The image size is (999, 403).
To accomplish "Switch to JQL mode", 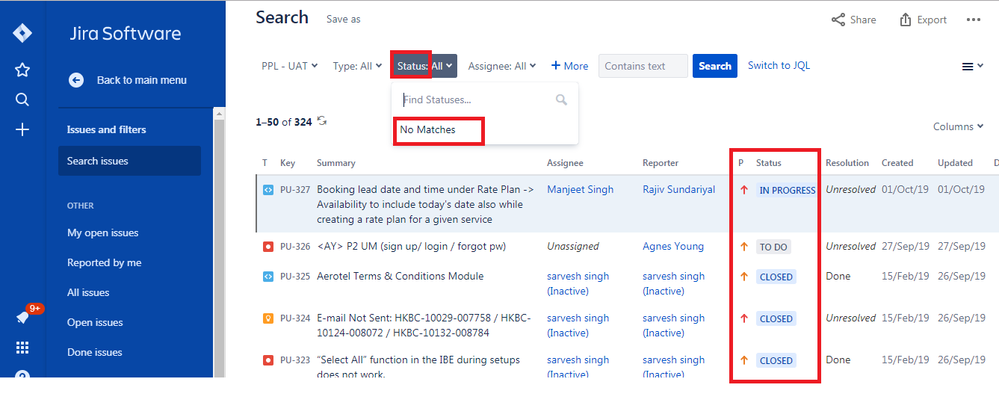I will (x=779, y=66).
